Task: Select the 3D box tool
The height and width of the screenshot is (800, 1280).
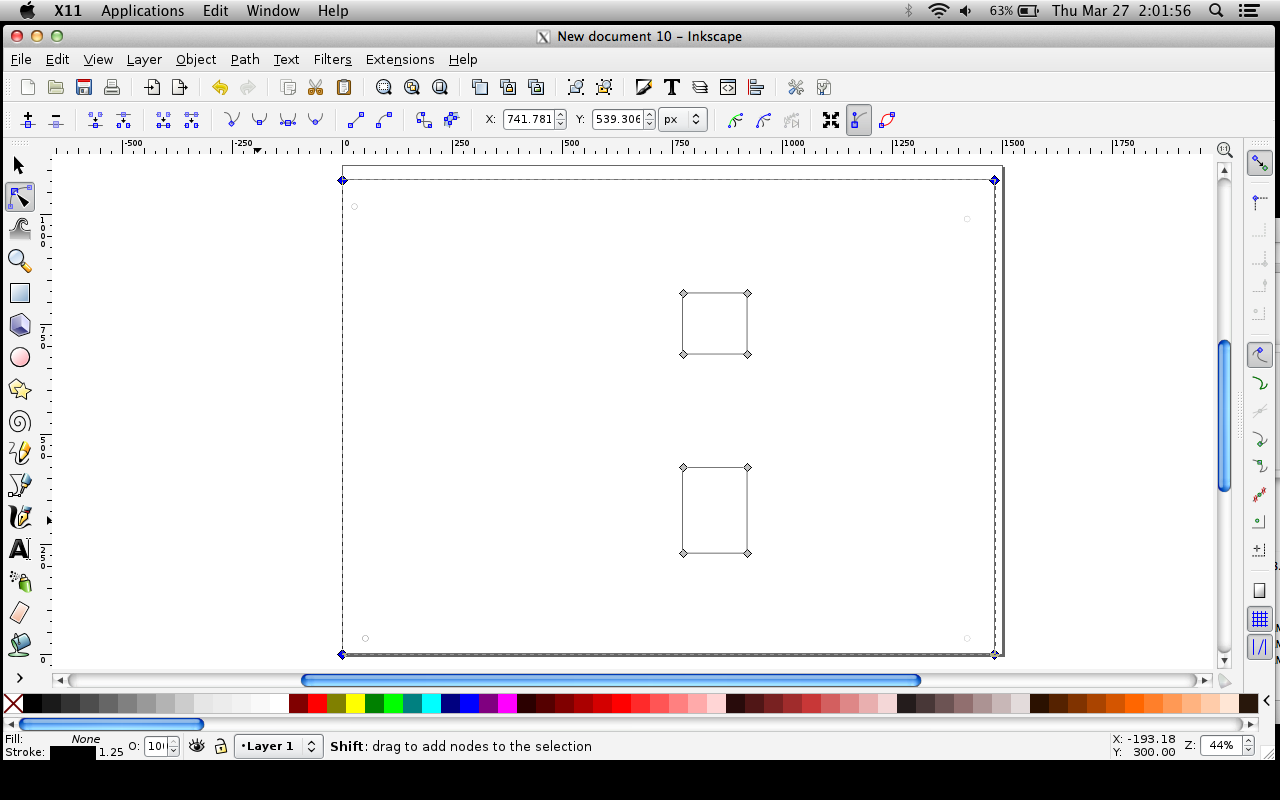Action: [x=19, y=325]
